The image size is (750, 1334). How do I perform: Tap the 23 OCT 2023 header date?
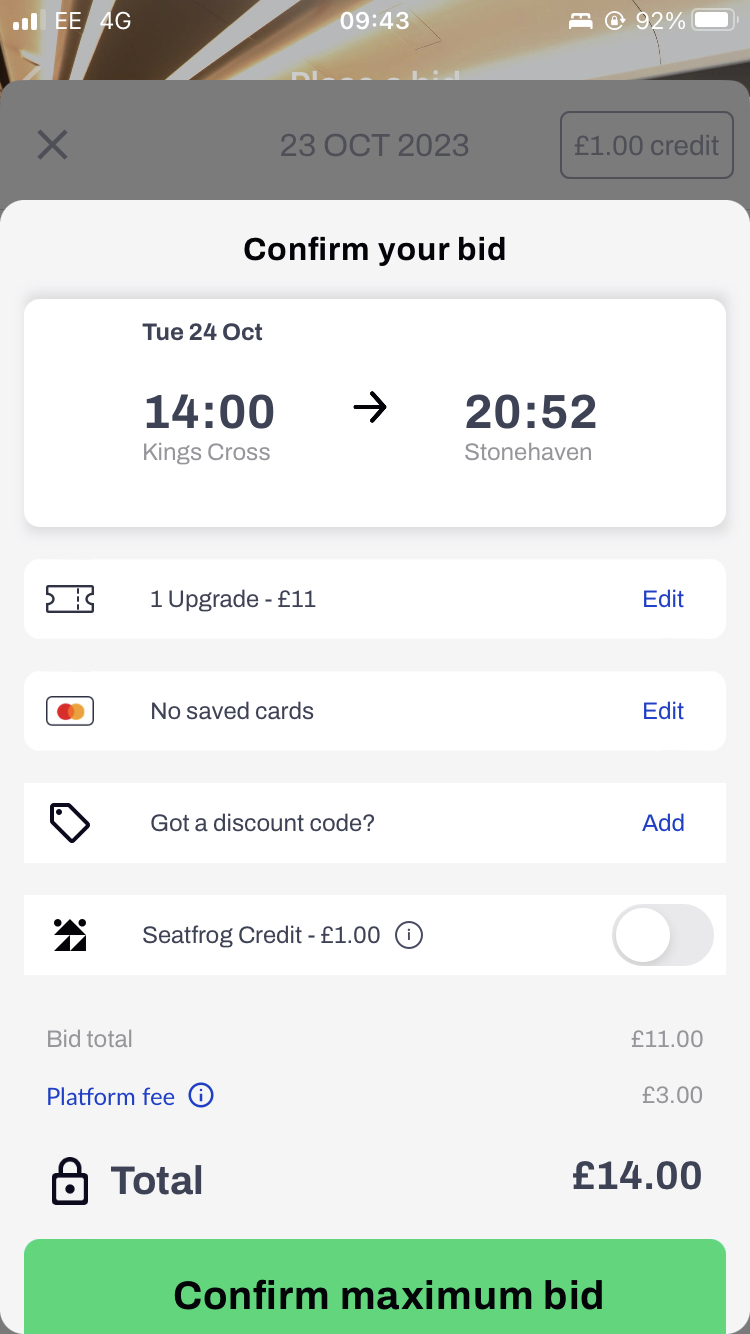pos(374,146)
